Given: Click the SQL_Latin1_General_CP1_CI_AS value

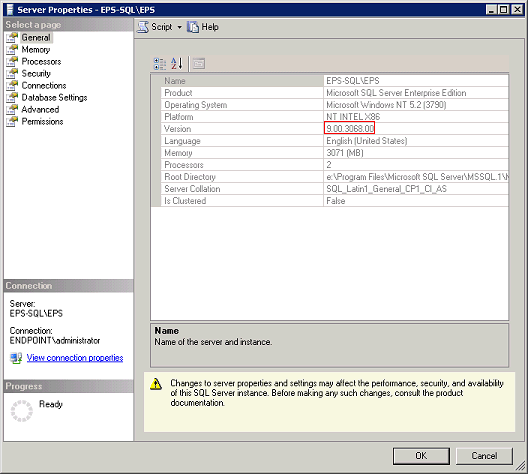Looking at the screenshot, I should [387, 189].
